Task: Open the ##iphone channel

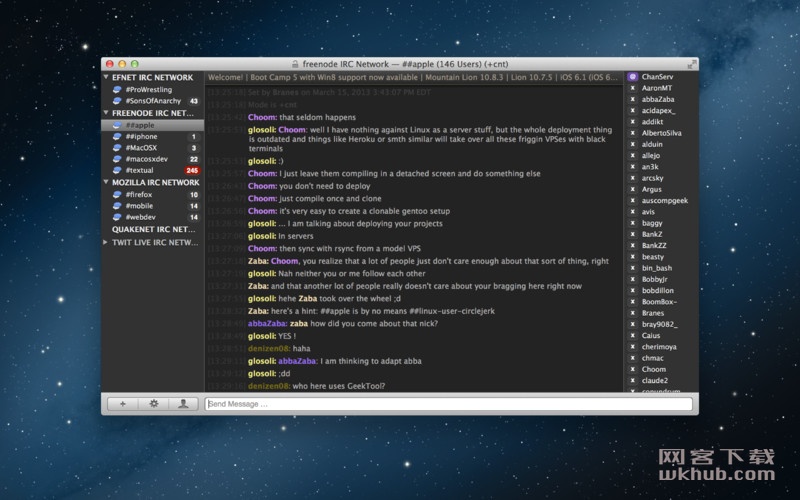Action: coord(153,136)
